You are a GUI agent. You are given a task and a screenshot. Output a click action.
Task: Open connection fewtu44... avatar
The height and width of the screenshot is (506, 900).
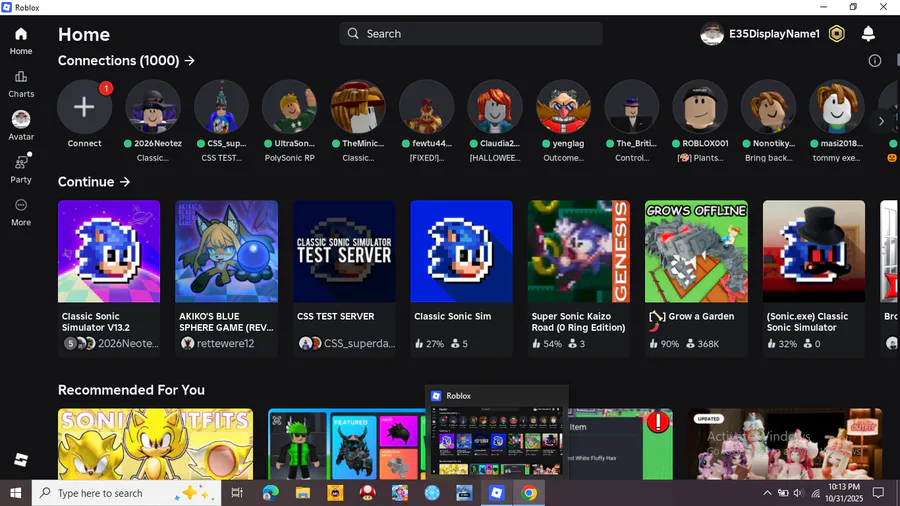pyautogui.click(x=426, y=107)
